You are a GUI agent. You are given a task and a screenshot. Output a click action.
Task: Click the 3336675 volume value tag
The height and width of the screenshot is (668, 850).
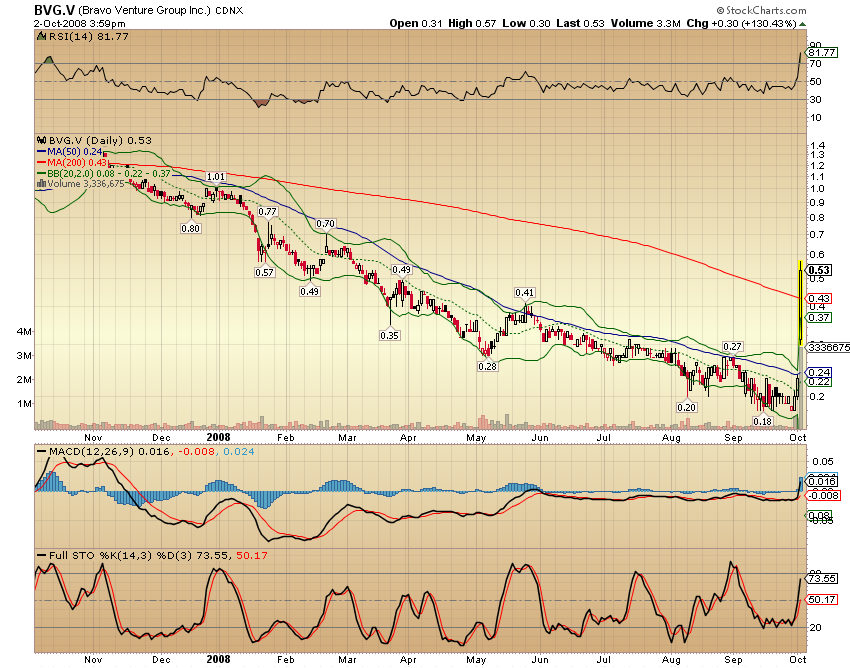828,347
